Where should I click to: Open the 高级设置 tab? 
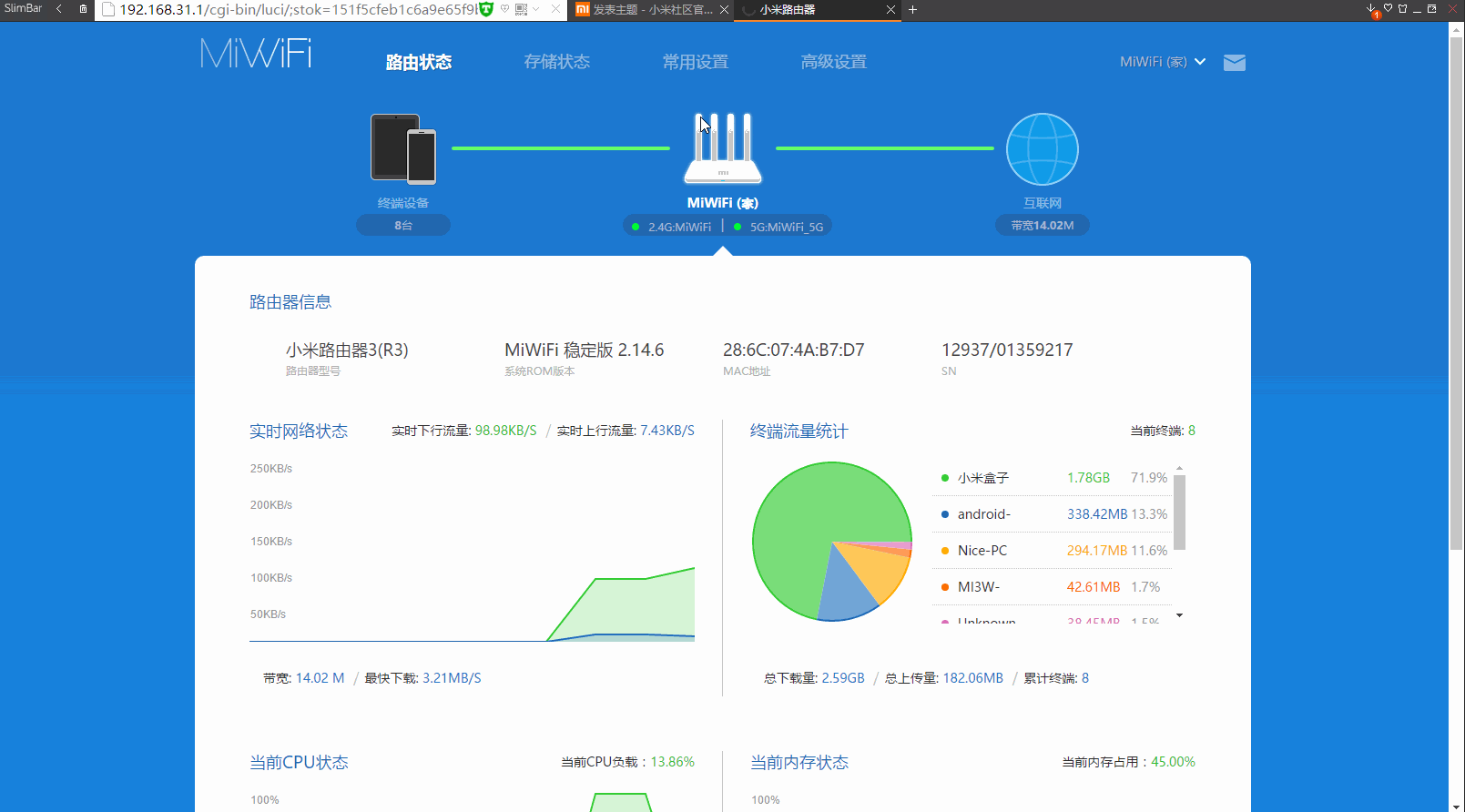click(834, 62)
